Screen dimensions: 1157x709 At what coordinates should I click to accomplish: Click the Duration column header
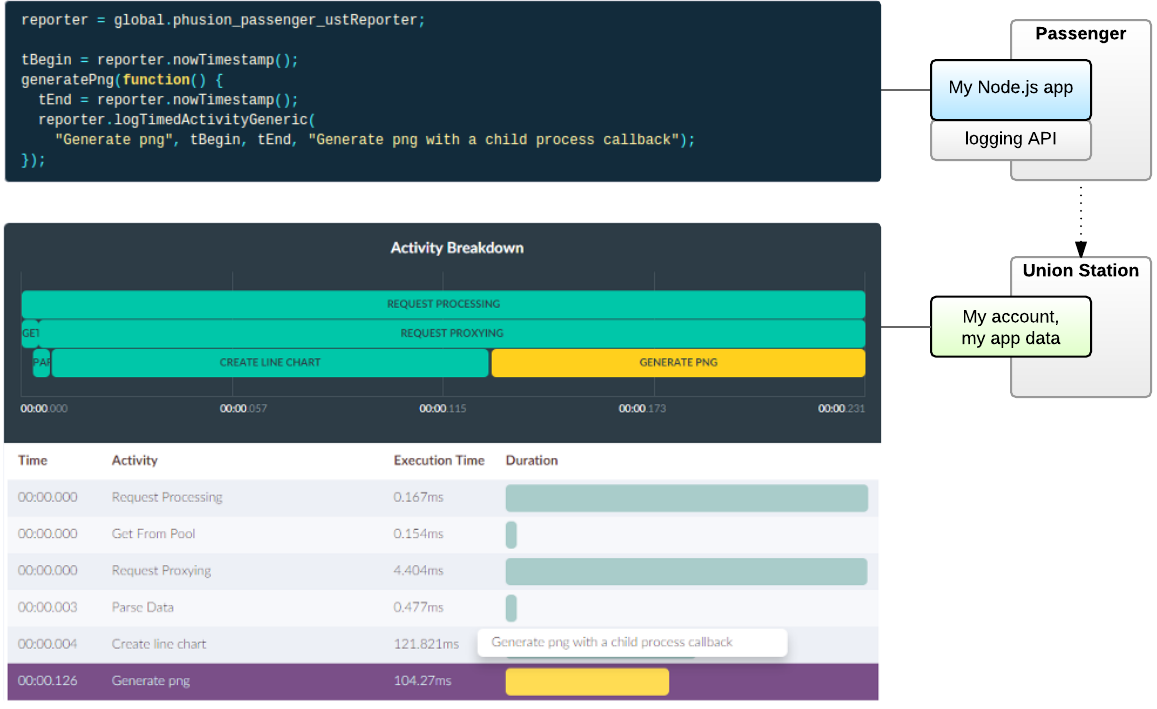coord(531,460)
